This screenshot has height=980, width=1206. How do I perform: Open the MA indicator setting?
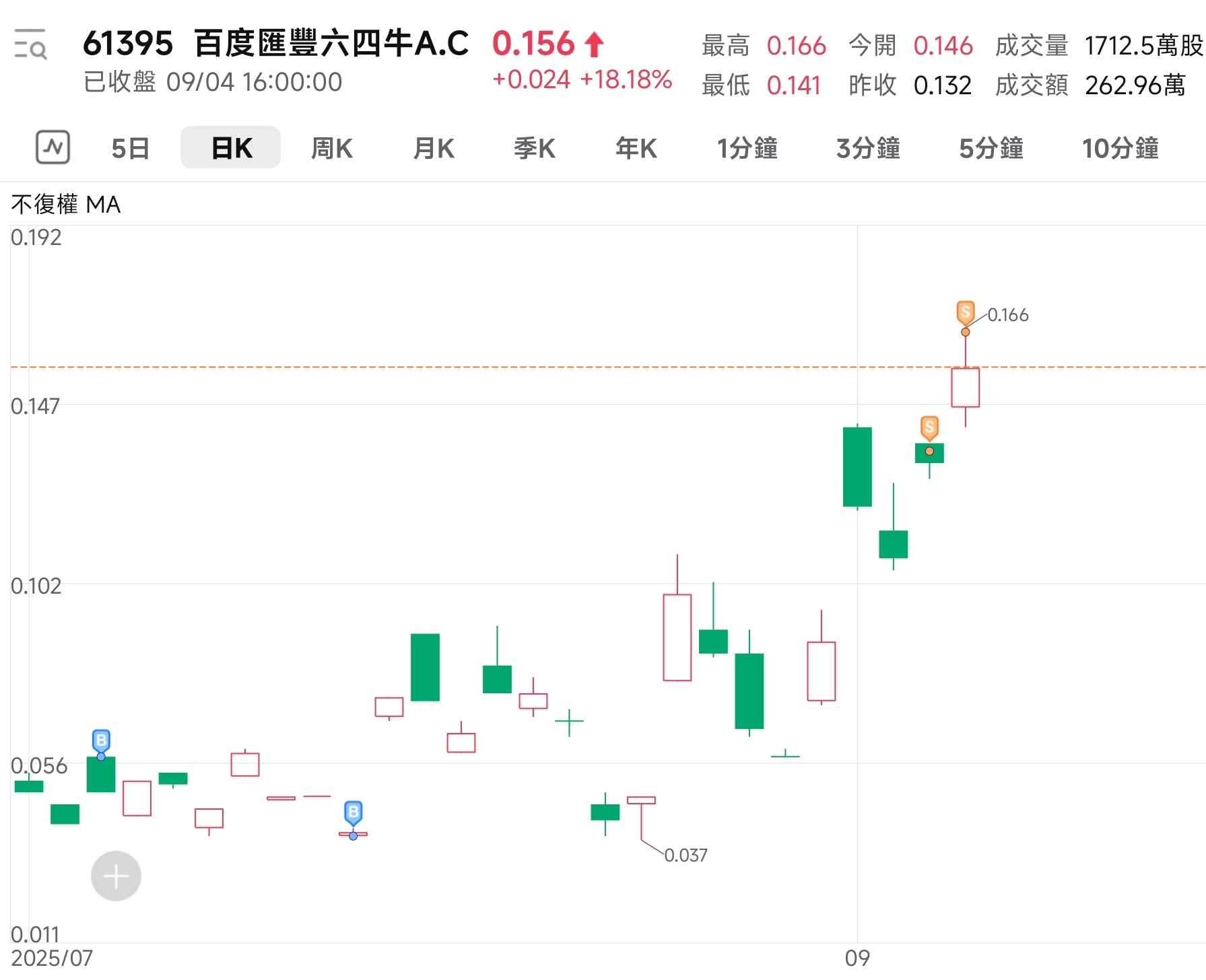tap(104, 204)
